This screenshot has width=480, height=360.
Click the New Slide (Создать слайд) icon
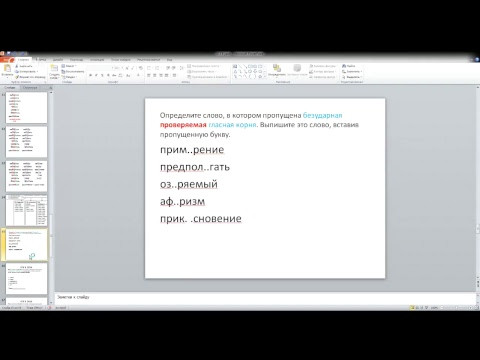54,68
